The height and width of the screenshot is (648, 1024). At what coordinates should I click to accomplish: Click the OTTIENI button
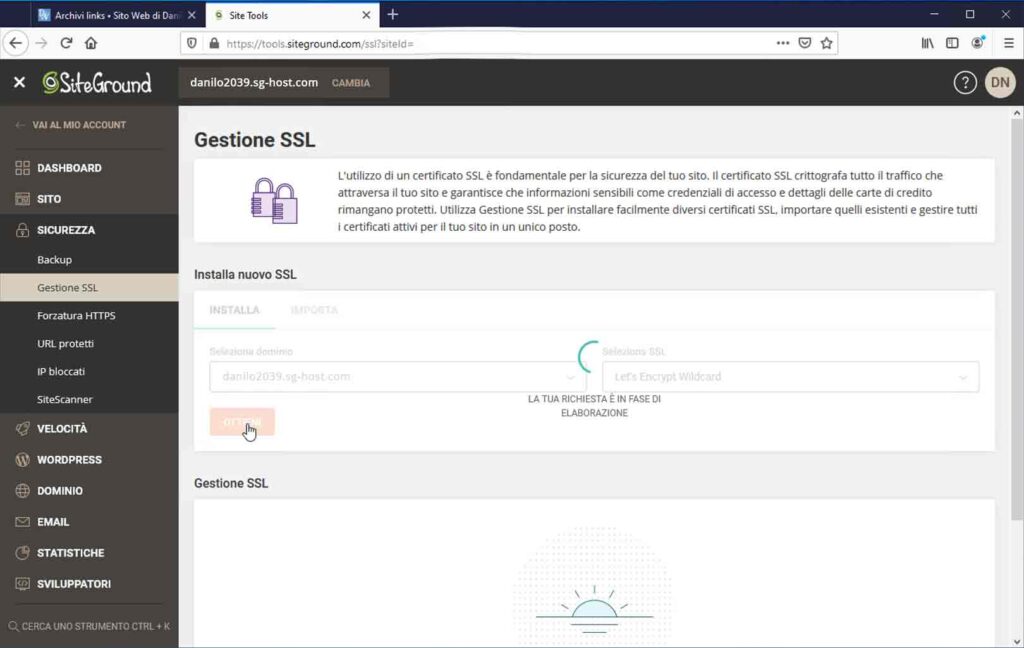[x=242, y=422]
